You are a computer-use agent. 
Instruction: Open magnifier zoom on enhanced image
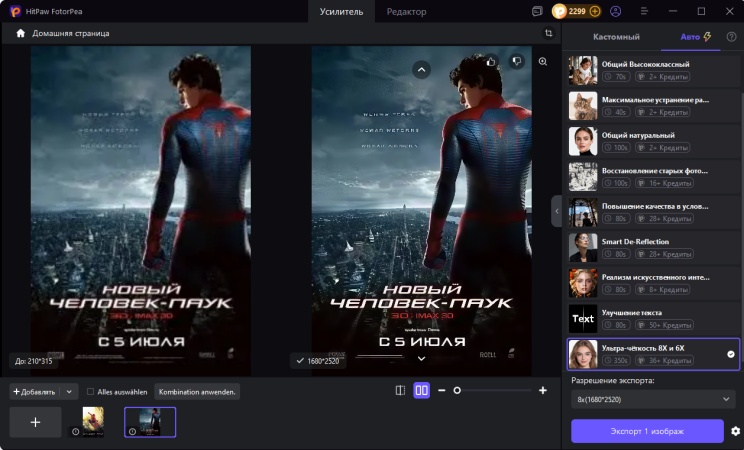tap(543, 61)
